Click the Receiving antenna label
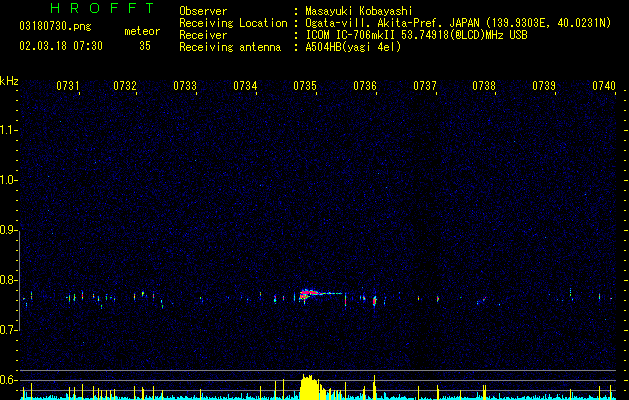 coord(230,47)
